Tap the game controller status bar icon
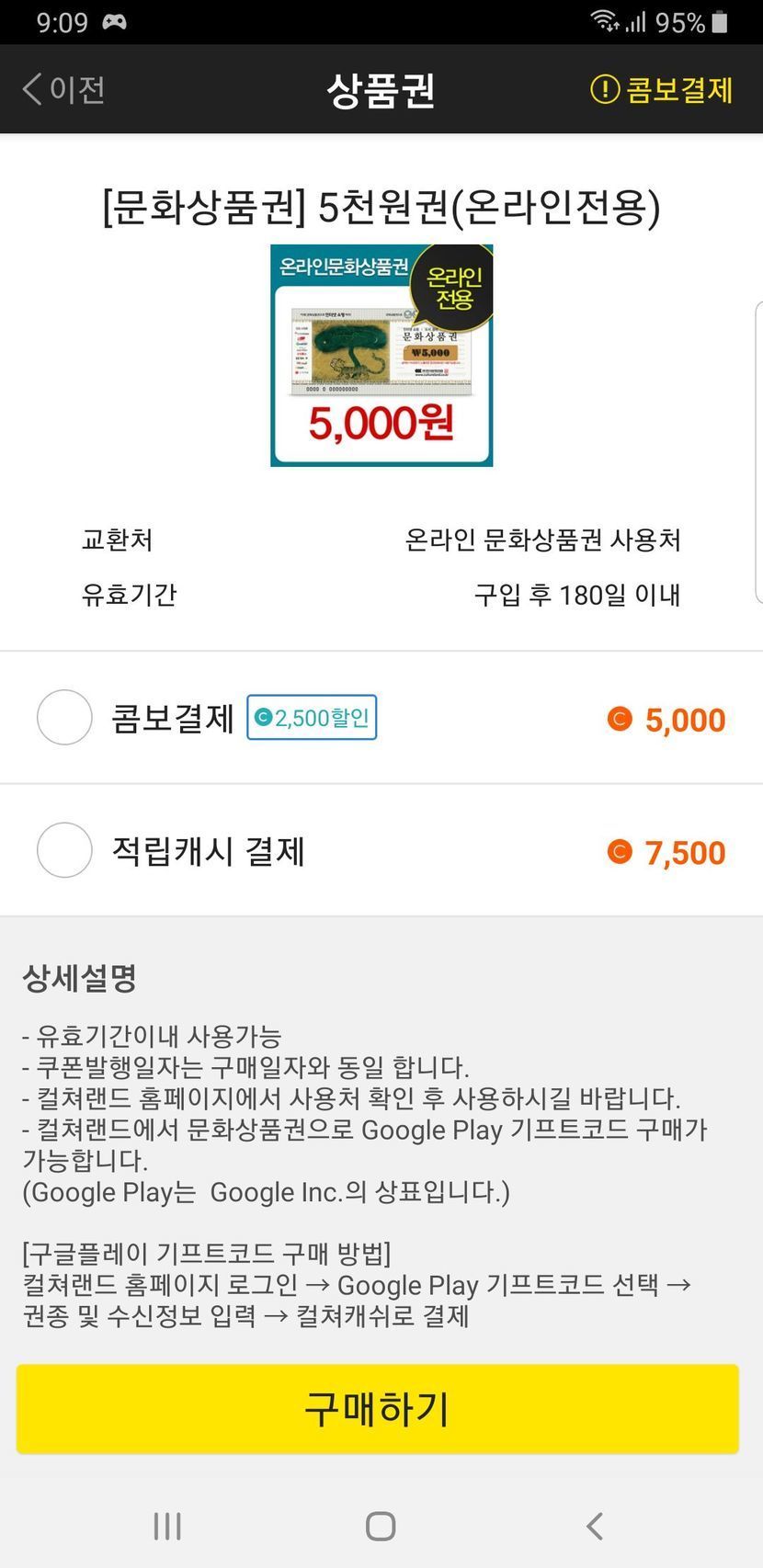Viewport: 763px width, 1568px height. (114, 22)
